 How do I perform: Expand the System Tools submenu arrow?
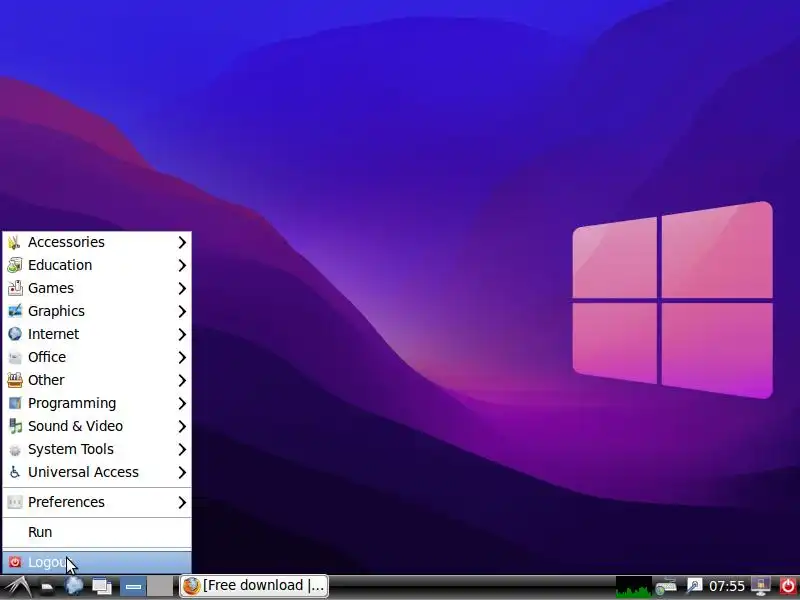click(x=182, y=449)
